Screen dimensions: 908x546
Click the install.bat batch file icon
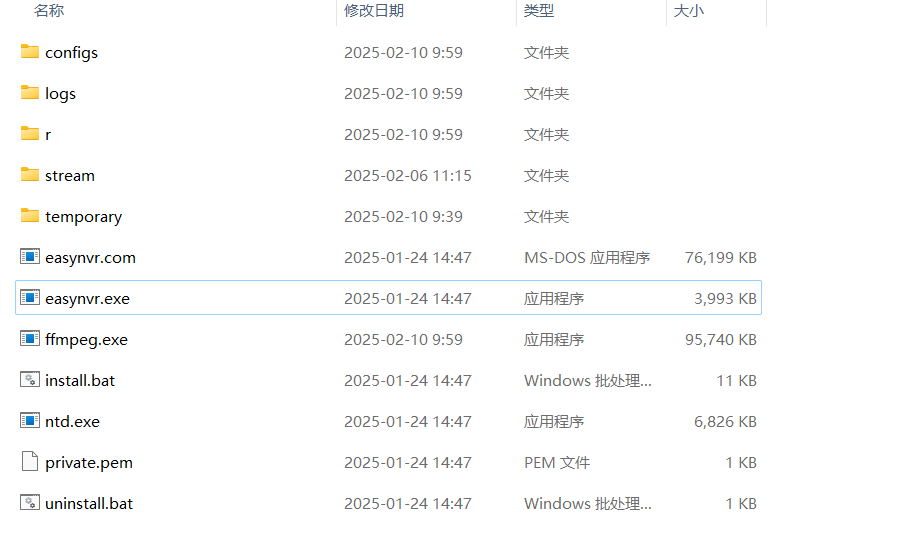coord(30,380)
